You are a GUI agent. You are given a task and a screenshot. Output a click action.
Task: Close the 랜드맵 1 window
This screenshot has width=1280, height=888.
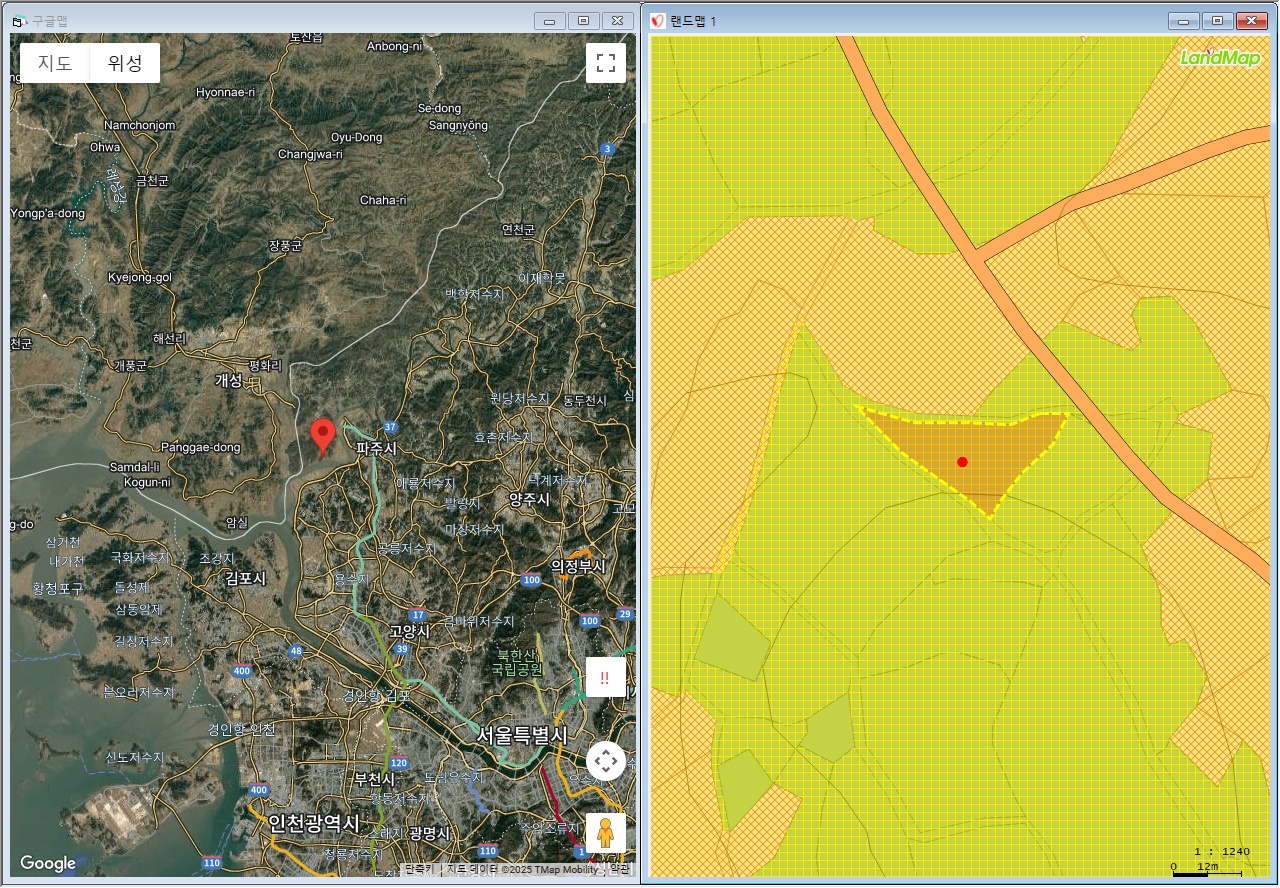1250,20
